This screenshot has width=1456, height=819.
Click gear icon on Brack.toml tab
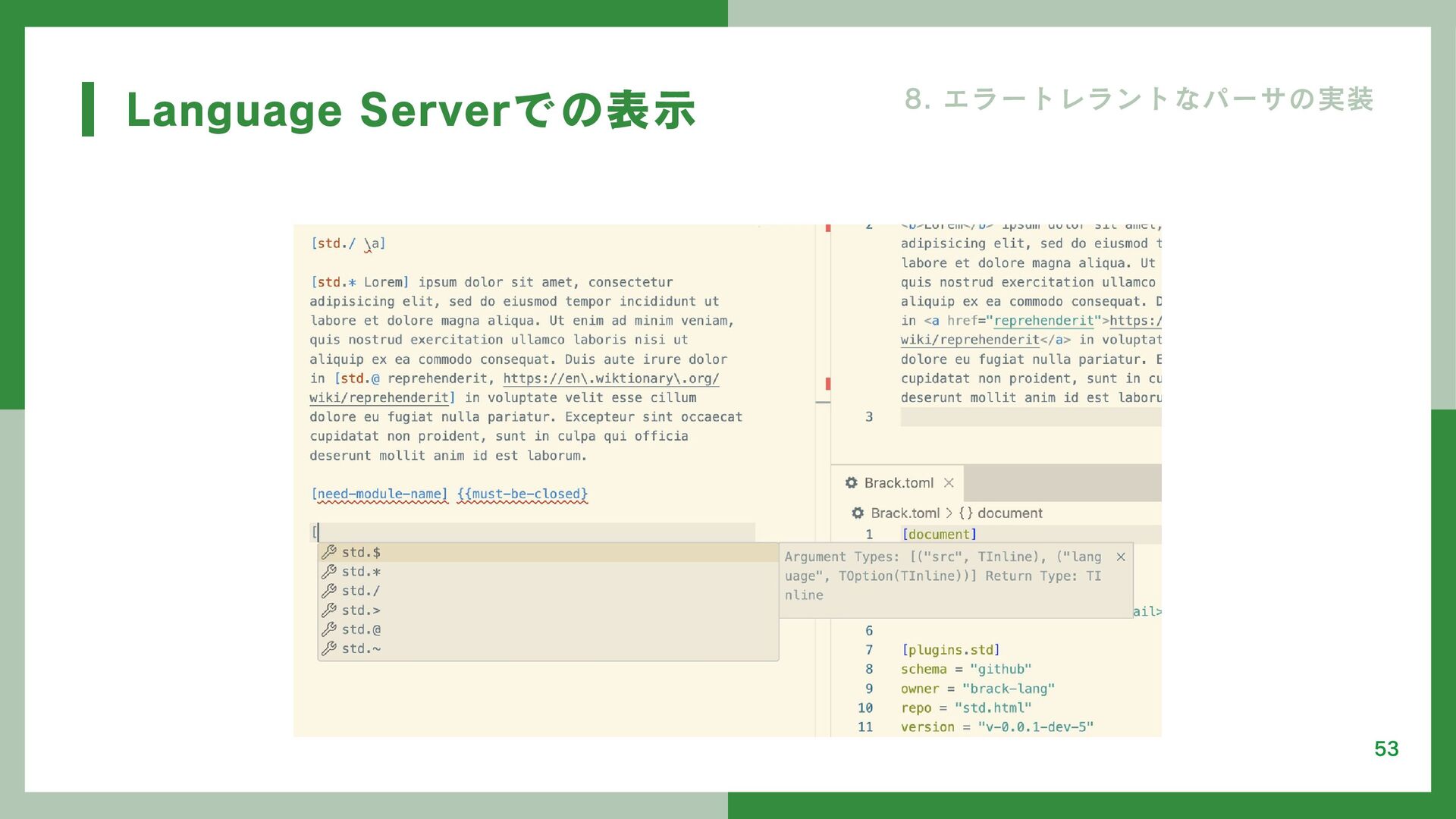(x=852, y=483)
